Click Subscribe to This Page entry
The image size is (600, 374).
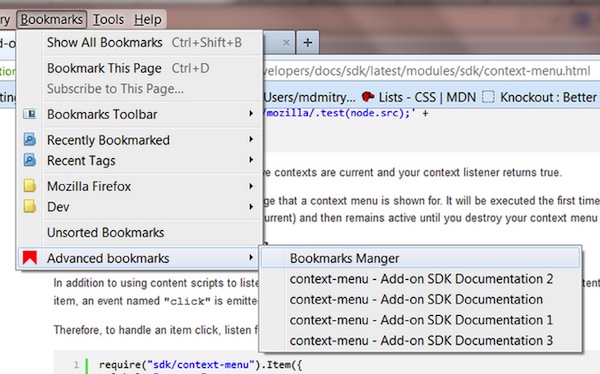(x=140, y=89)
